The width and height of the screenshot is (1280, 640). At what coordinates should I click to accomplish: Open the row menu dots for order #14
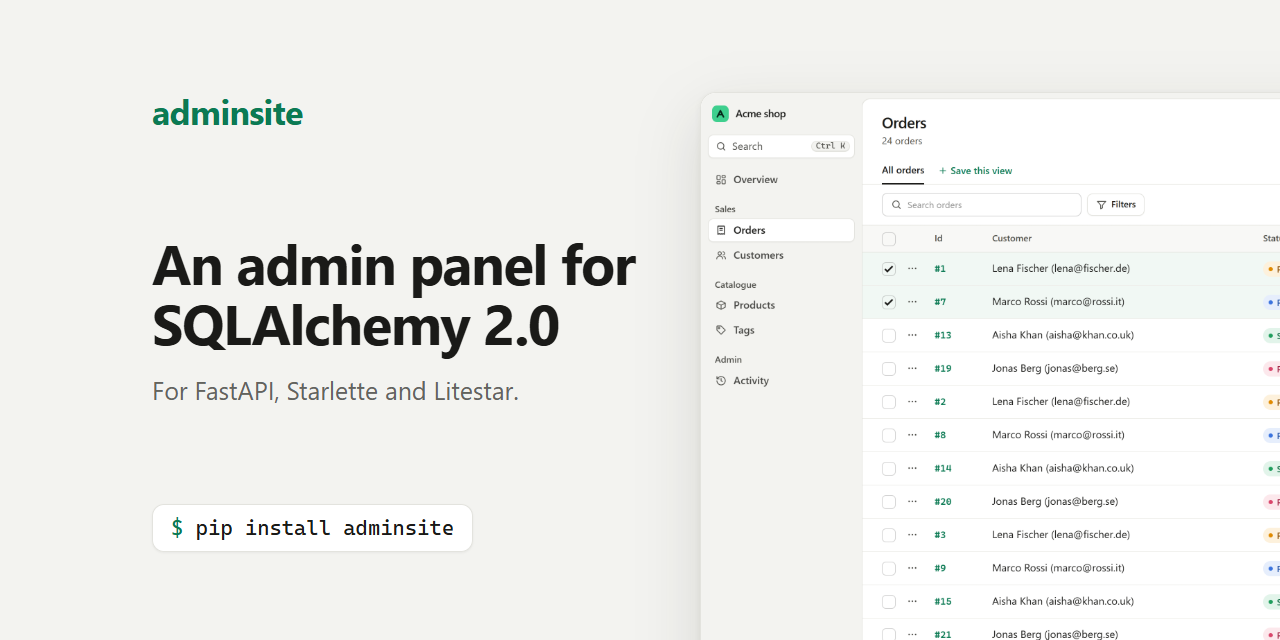click(912, 468)
